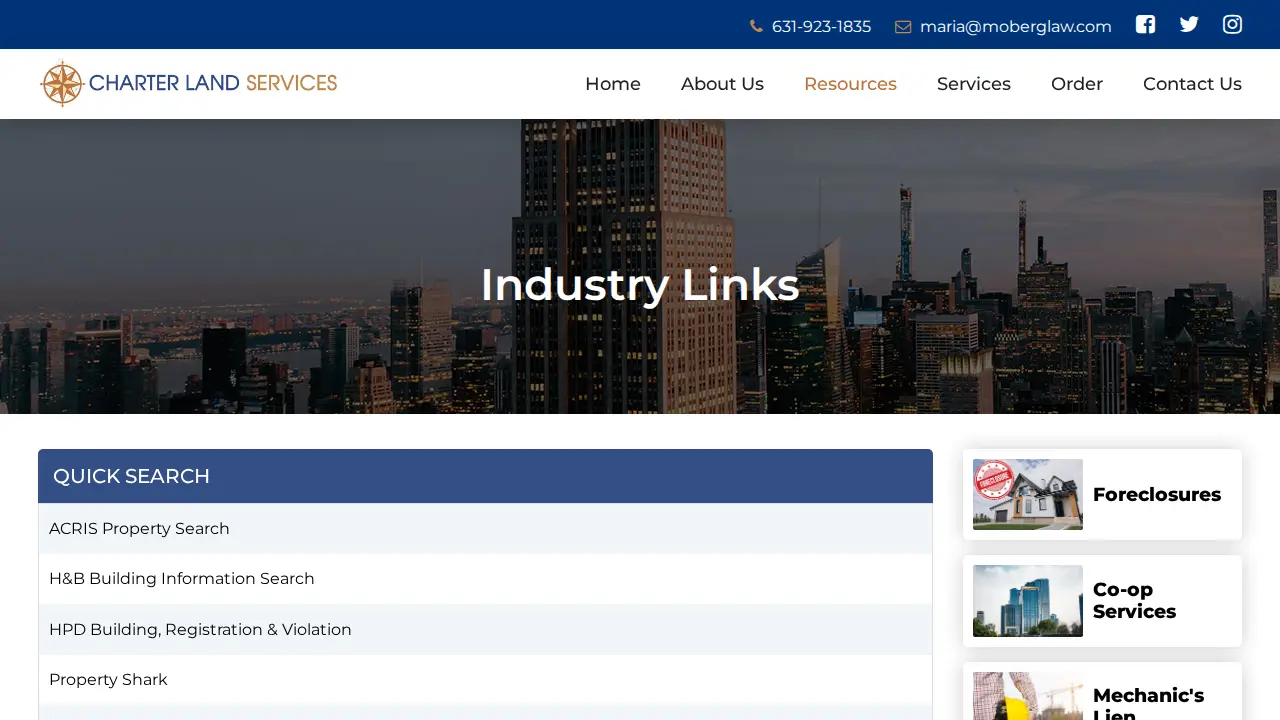Open the Resources menu item
This screenshot has height=720, width=1280.
pyautogui.click(x=850, y=84)
